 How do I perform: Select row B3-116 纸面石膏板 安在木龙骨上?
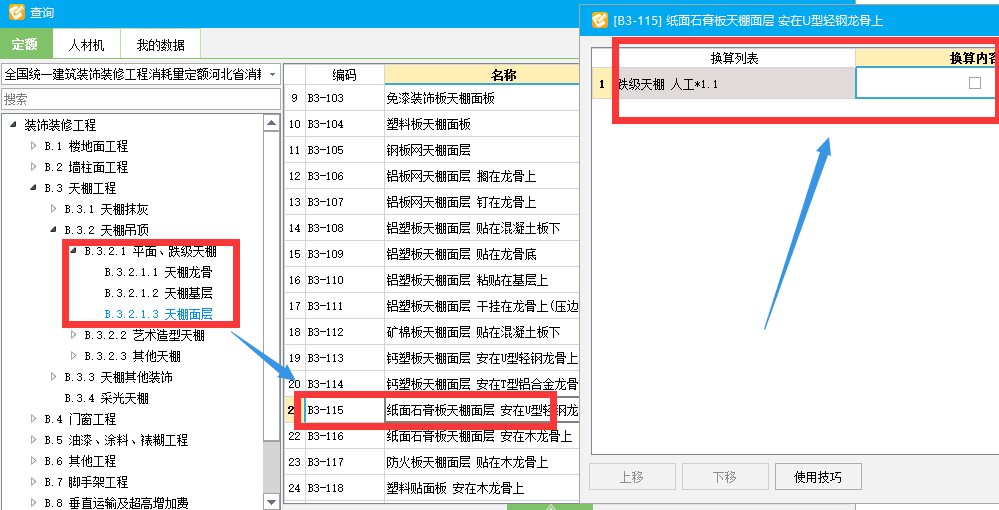pyautogui.click(x=432, y=436)
